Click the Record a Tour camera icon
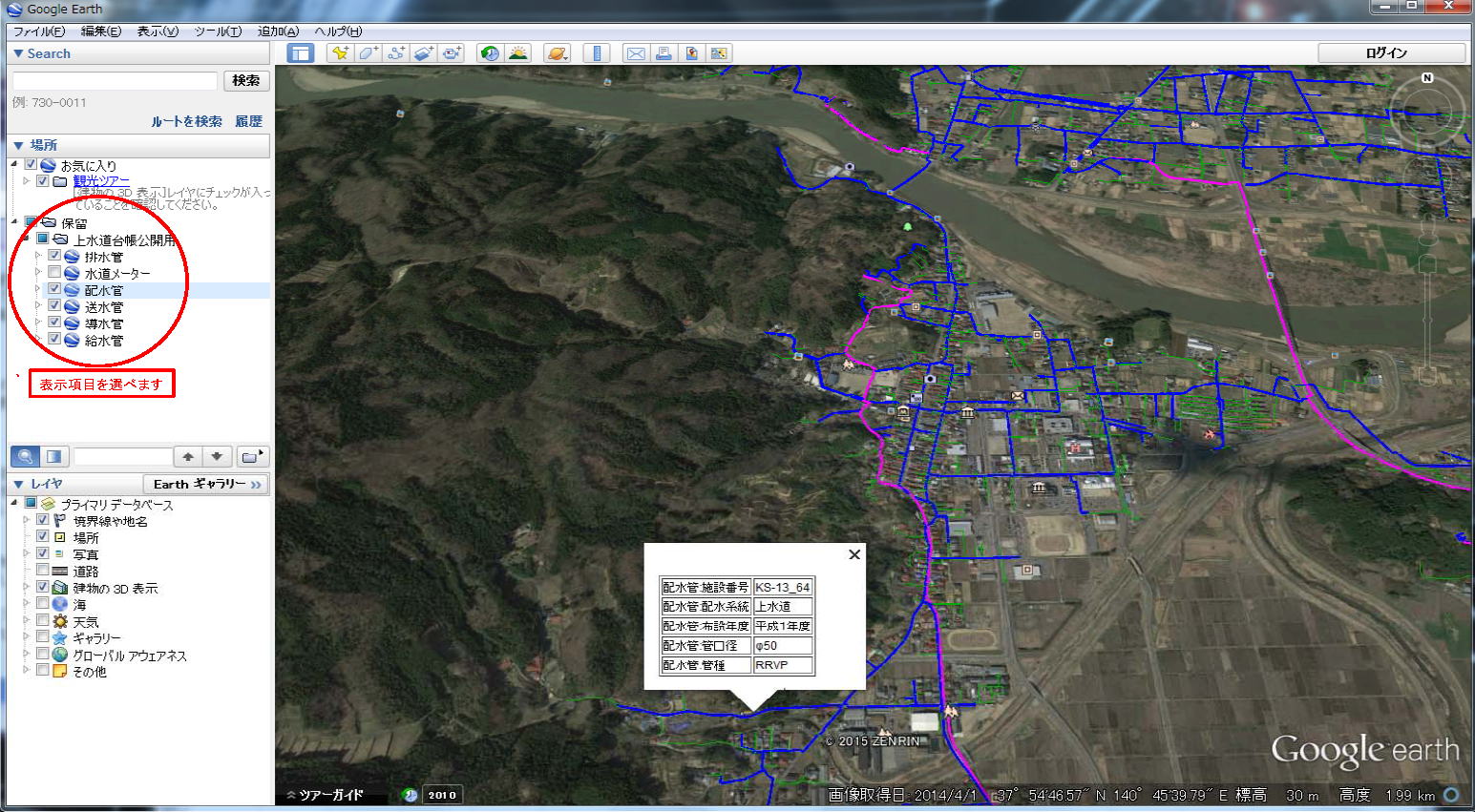This screenshot has height=812, width=1475. pyautogui.click(x=452, y=53)
